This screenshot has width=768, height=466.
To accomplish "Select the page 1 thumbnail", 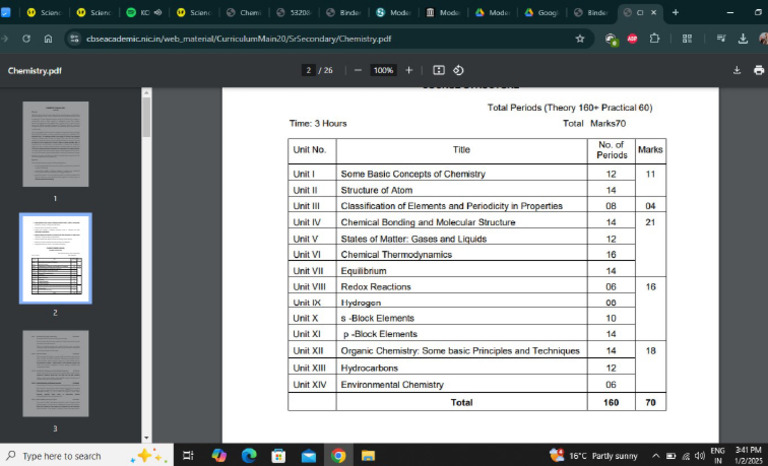I will pos(55,145).
